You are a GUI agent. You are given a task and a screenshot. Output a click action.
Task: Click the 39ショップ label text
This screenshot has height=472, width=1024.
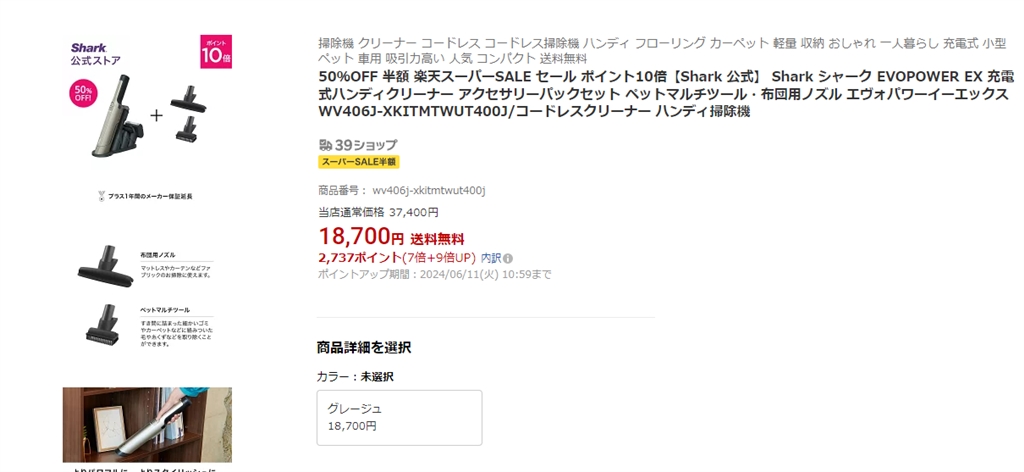coord(366,145)
